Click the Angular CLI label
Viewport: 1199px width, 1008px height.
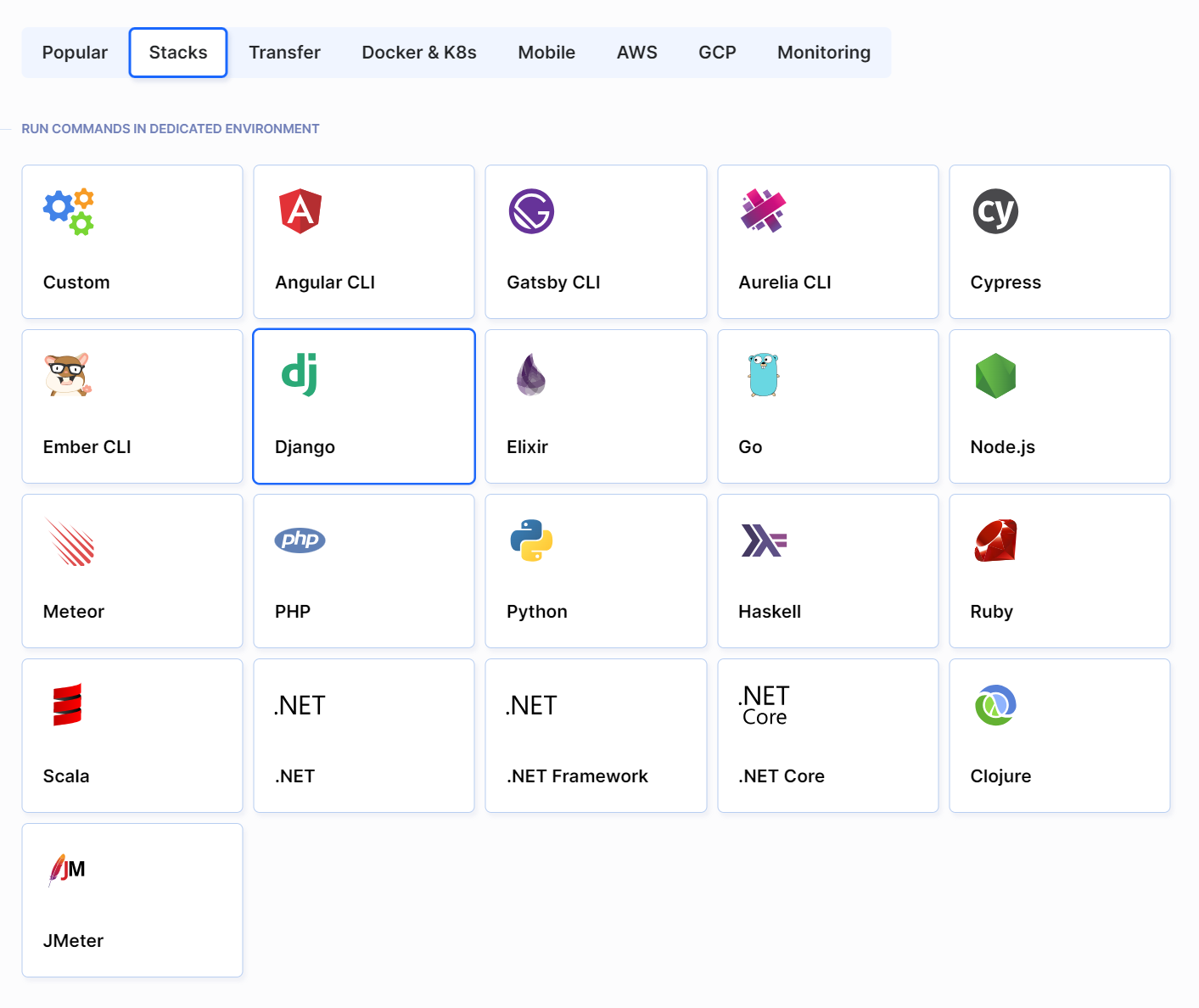click(x=325, y=283)
